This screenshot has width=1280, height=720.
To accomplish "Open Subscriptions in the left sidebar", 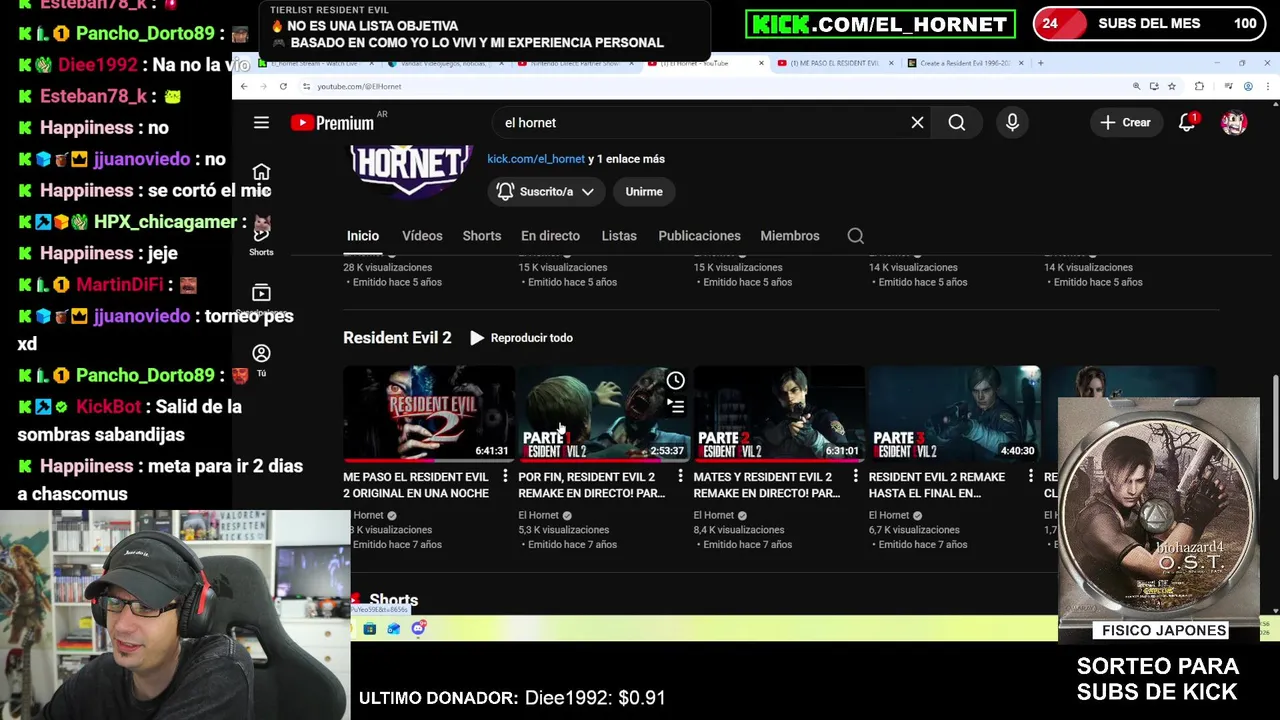I will coord(261,299).
